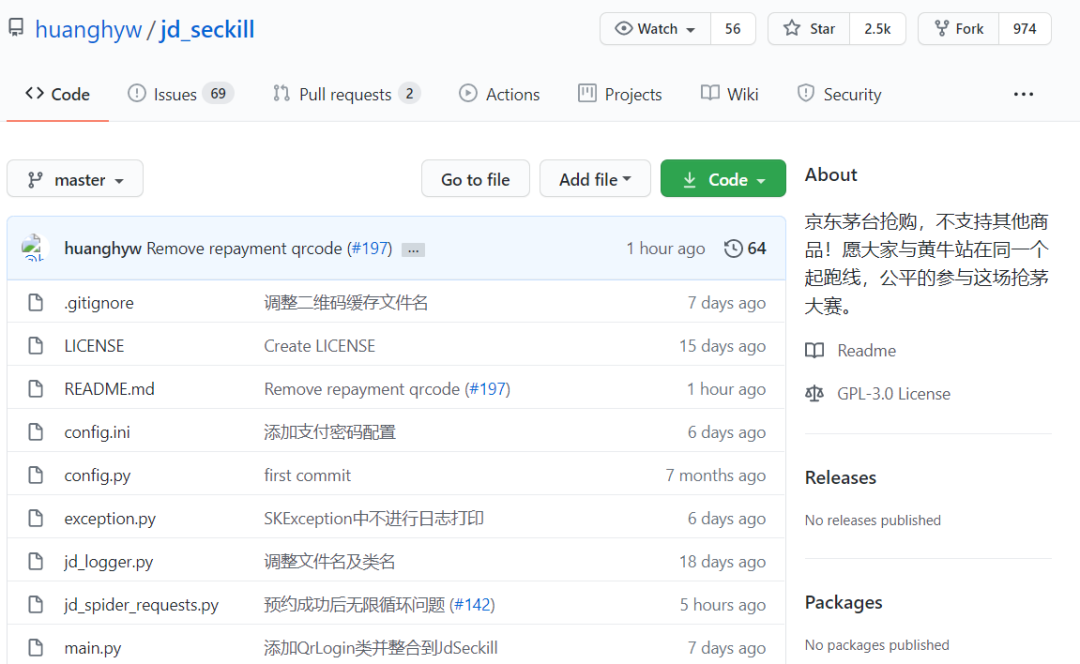1080x664 pixels.
Task: Open the exception.py file
Action: [x=110, y=519]
